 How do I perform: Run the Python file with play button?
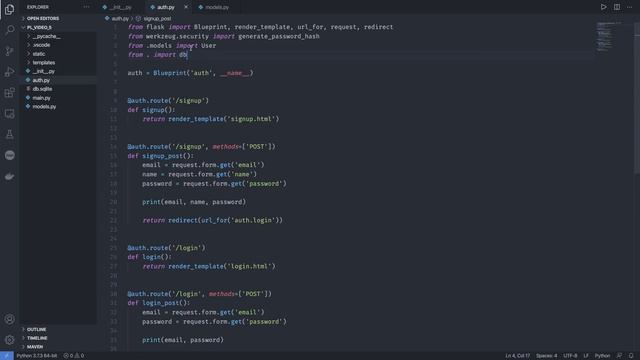click(x=603, y=7)
